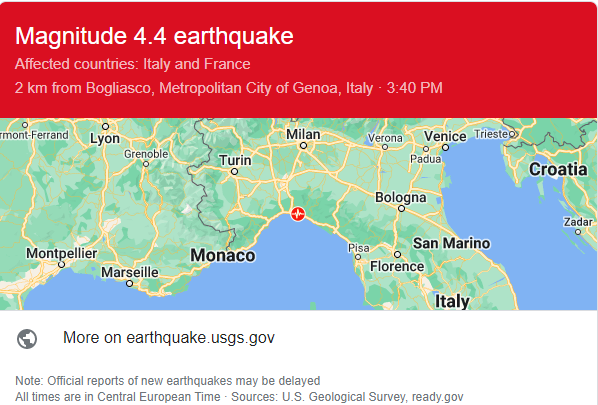Click the Zadar city marker

[x=578, y=232]
